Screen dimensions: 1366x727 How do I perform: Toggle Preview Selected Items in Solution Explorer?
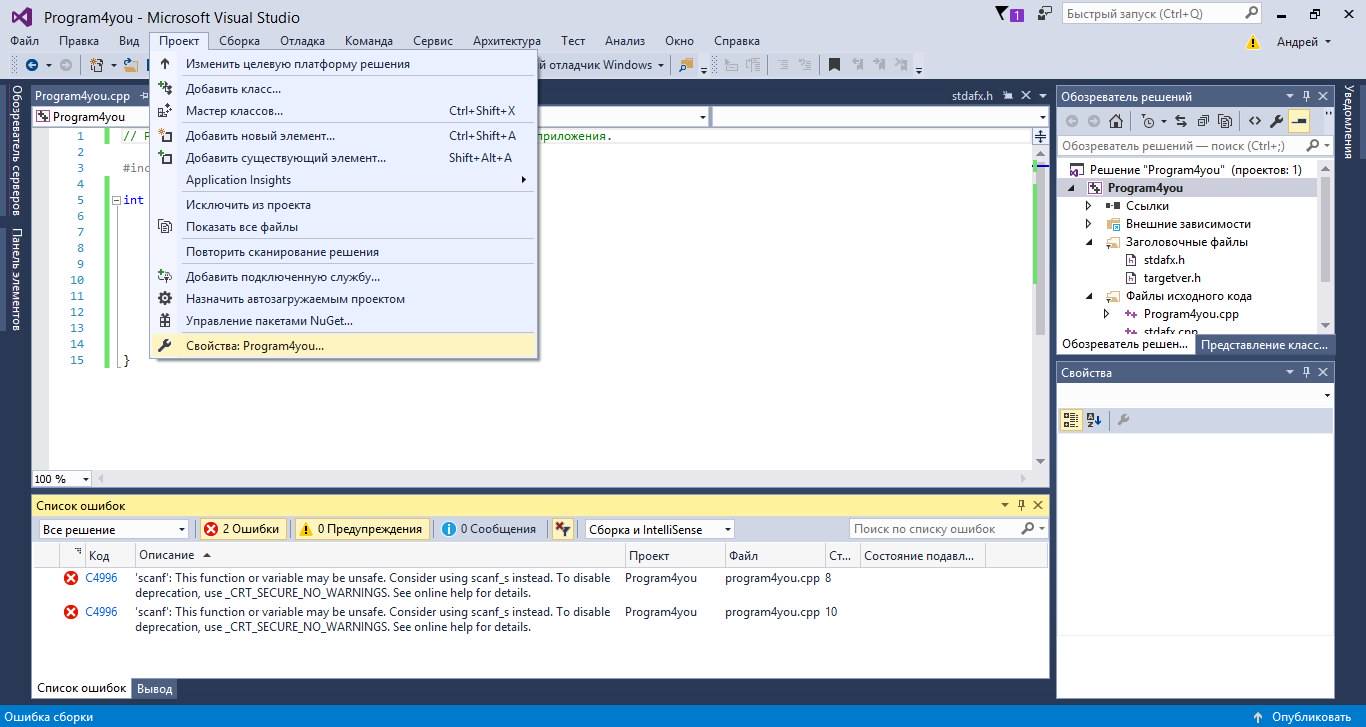tap(1298, 121)
